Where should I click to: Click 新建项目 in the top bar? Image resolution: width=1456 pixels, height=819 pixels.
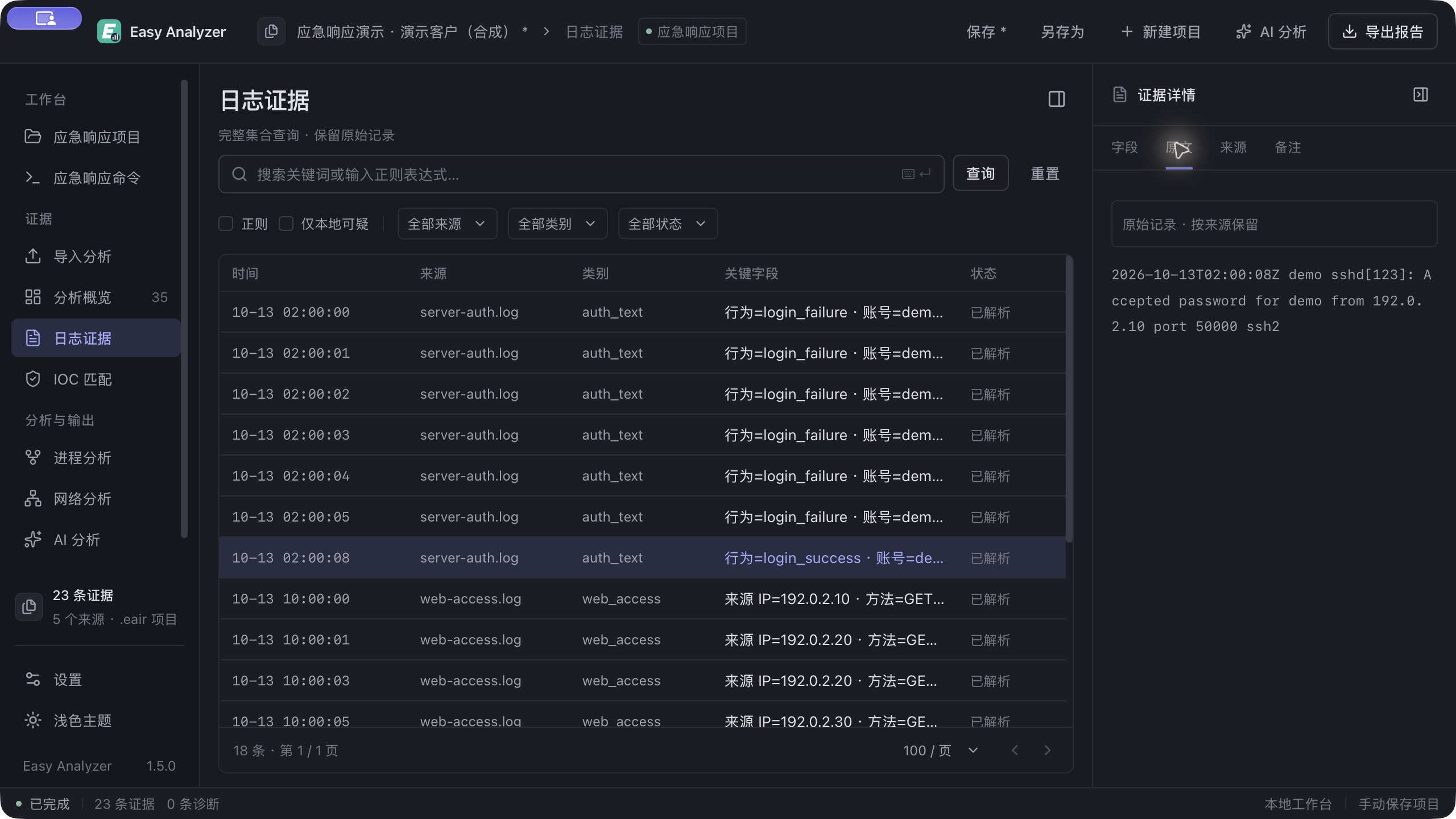coord(1160,32)
